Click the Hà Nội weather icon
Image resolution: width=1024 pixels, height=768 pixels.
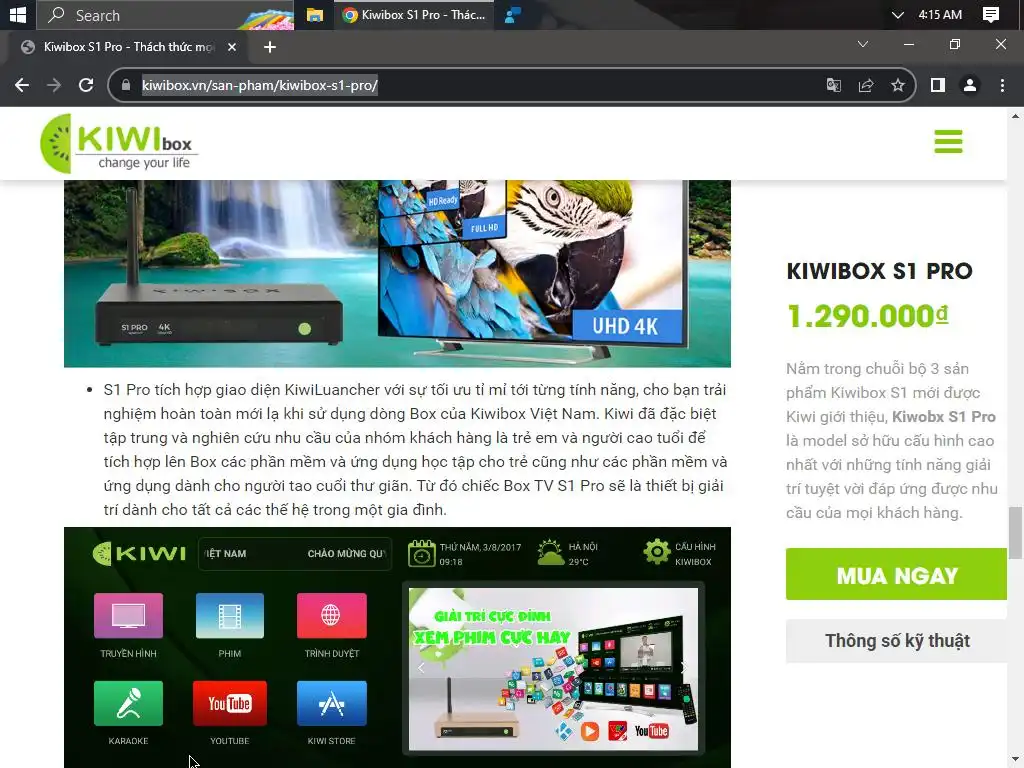tap(550, 552)
